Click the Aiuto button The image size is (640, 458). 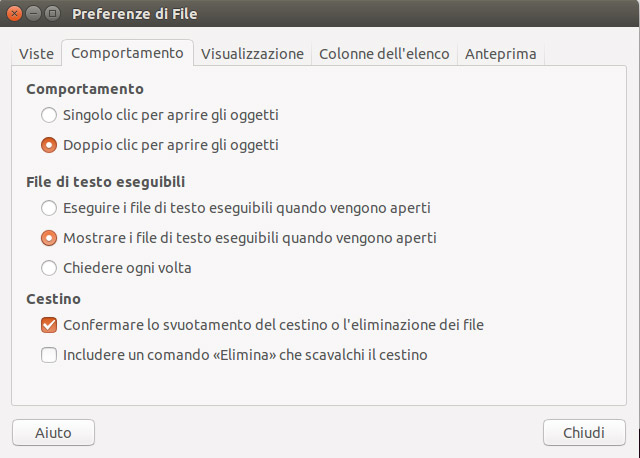pyautogui.click(x=53, y=433)
